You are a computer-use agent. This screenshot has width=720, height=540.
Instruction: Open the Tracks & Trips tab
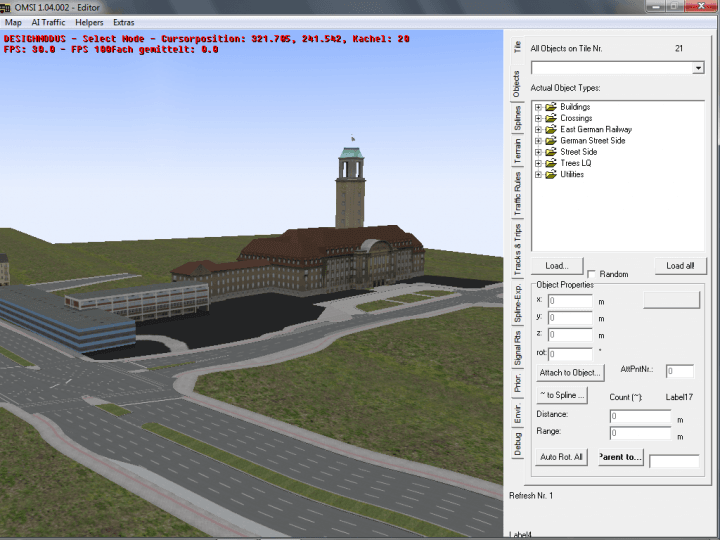click(x=517, y=251)
